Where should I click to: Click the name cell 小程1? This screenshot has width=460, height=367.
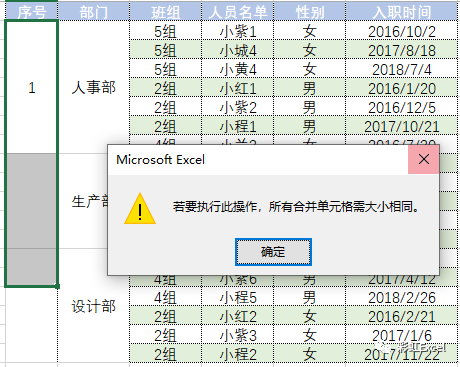tap(238, 126)
